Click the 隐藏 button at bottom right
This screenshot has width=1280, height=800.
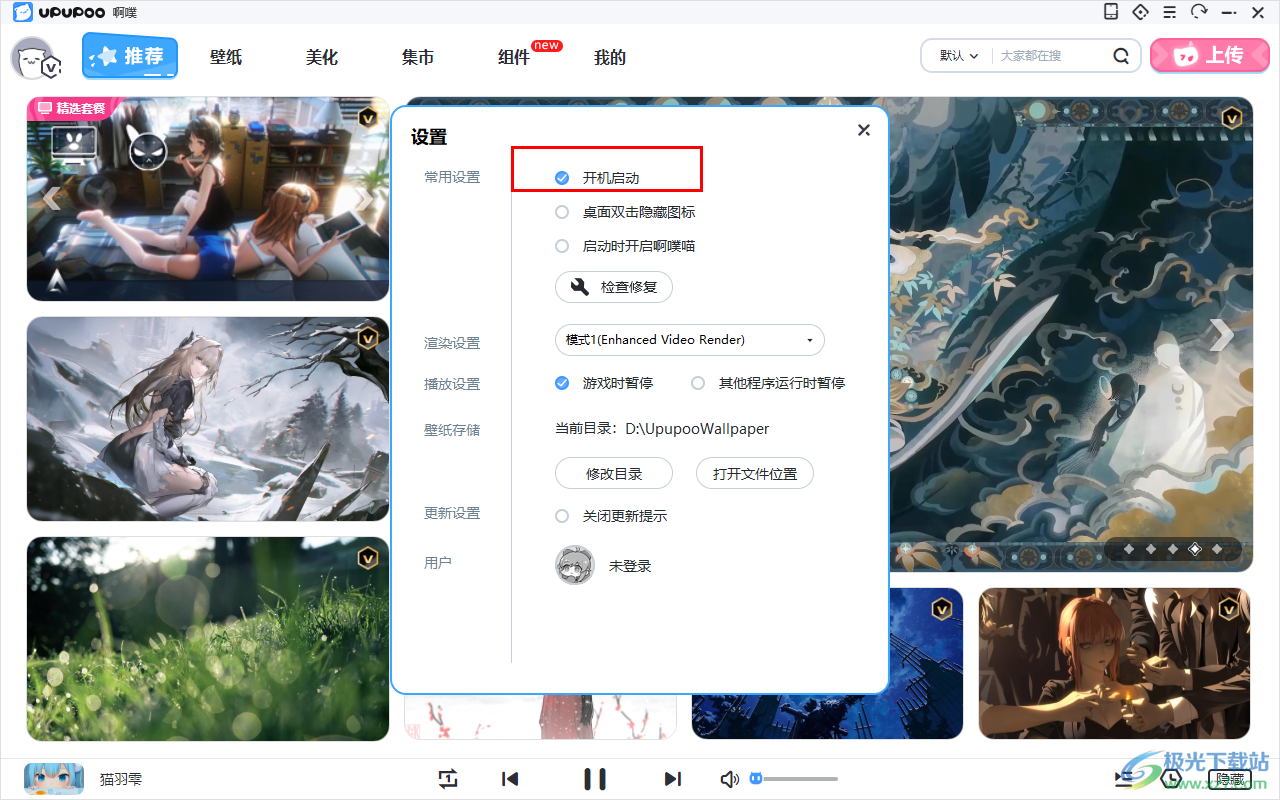coord(1230,778)
